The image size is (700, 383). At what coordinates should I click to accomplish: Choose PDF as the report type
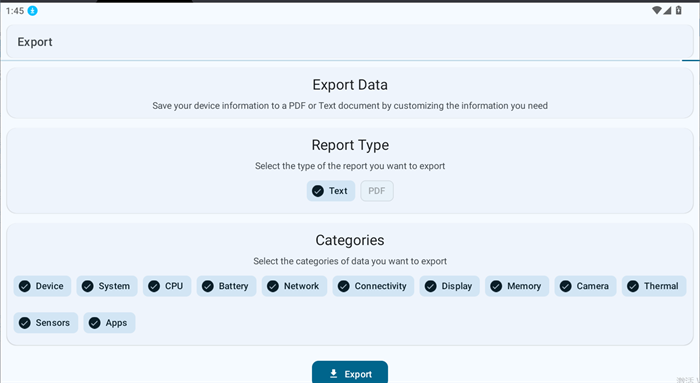pos(377,191)
